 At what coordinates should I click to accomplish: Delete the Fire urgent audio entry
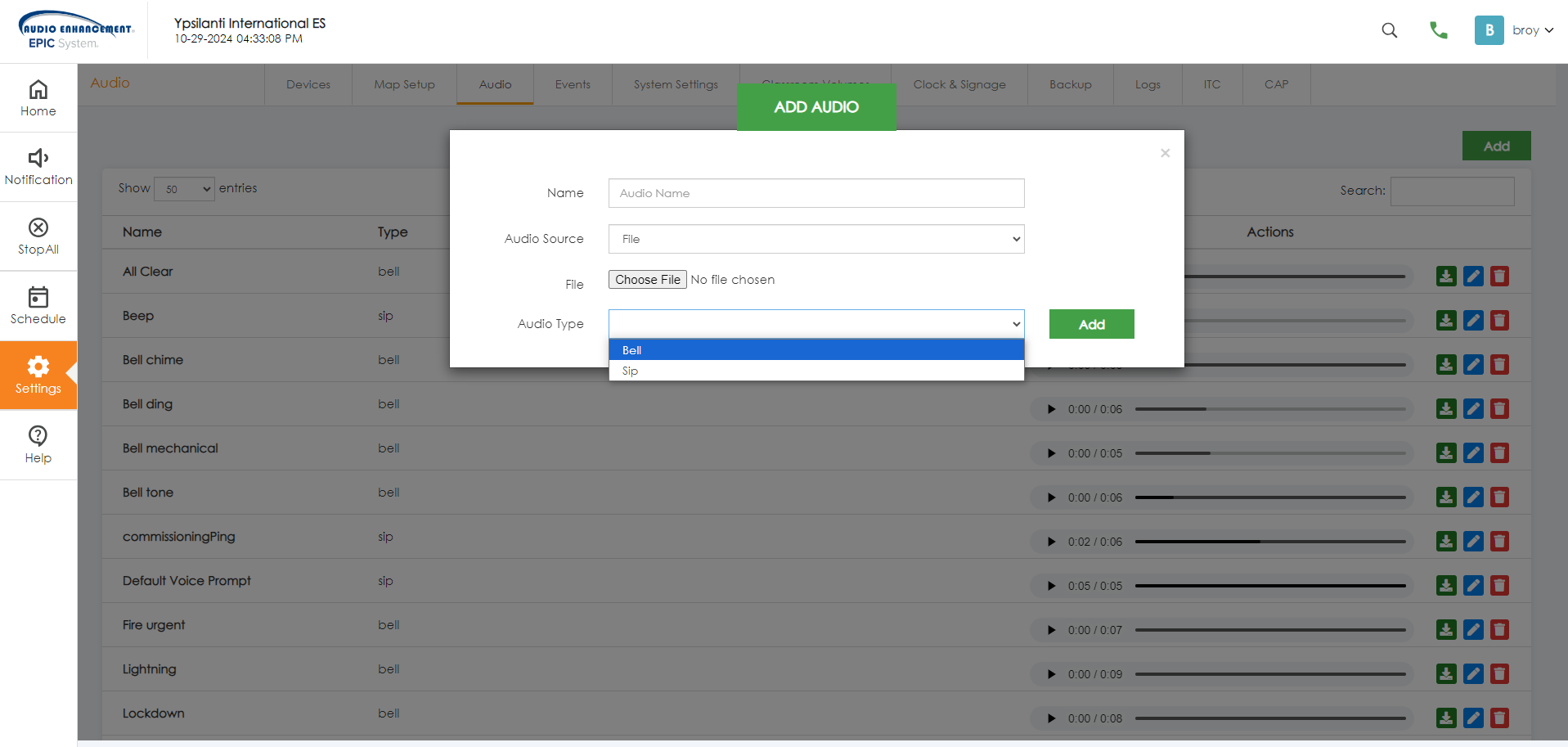[x=1499, y=629]
